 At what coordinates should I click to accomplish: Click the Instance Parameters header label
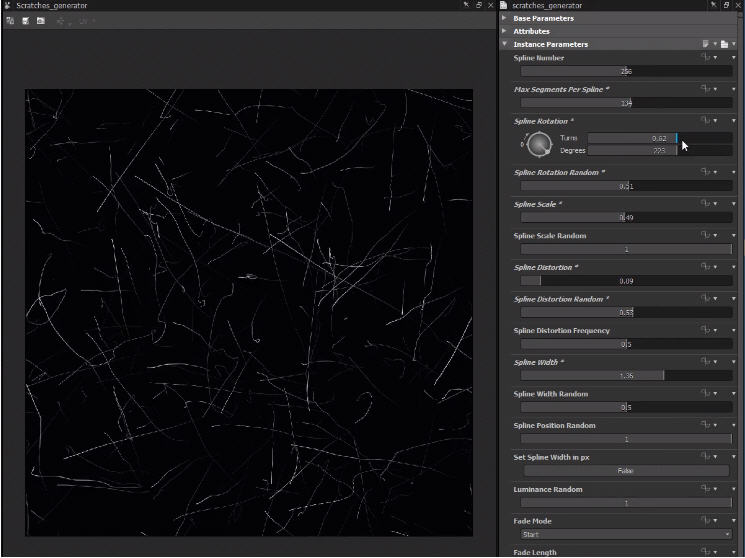(550, 44)
